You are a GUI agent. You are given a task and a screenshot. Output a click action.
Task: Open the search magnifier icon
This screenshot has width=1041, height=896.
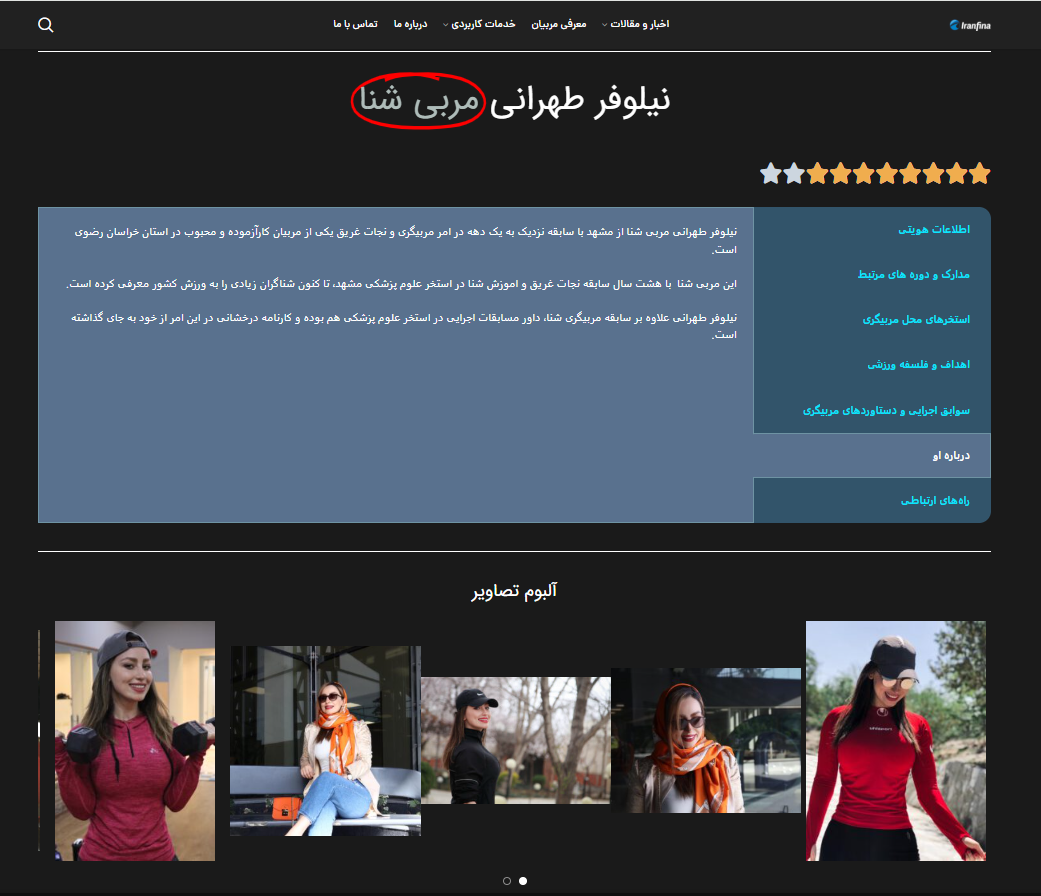[x=45, y=25]
